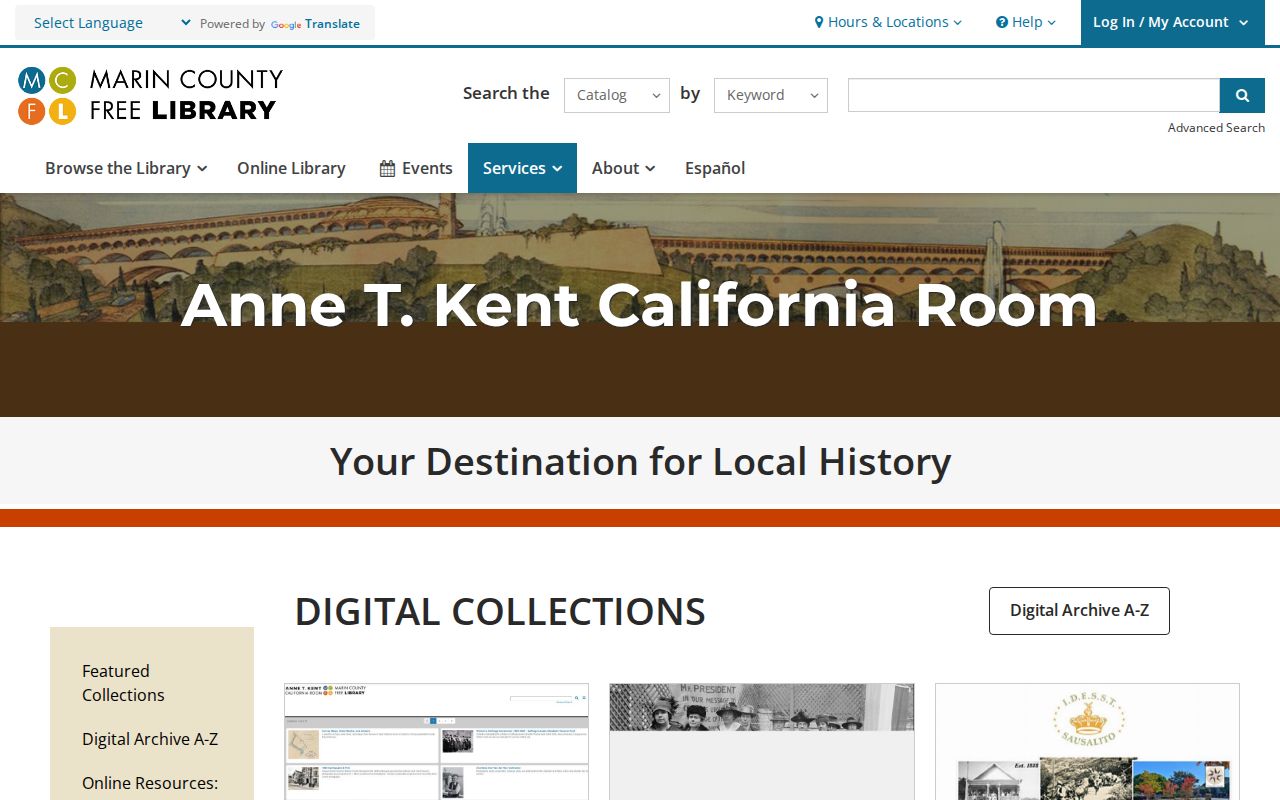Click the Anne T. Kent California Room title
This screenshot has width=1280, height=800.
click(x=639, y=304)
